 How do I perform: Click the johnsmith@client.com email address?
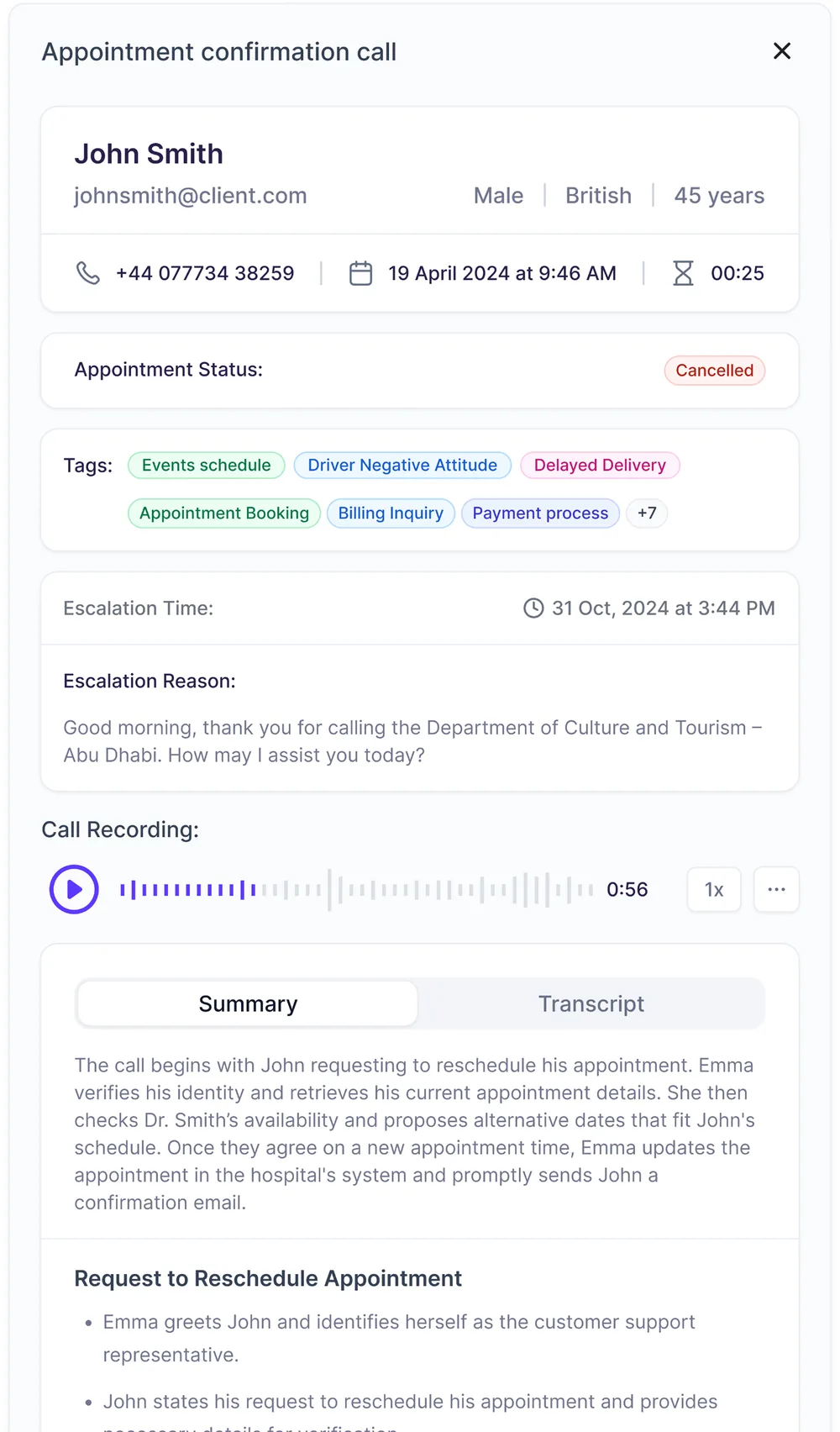(191, 196)
